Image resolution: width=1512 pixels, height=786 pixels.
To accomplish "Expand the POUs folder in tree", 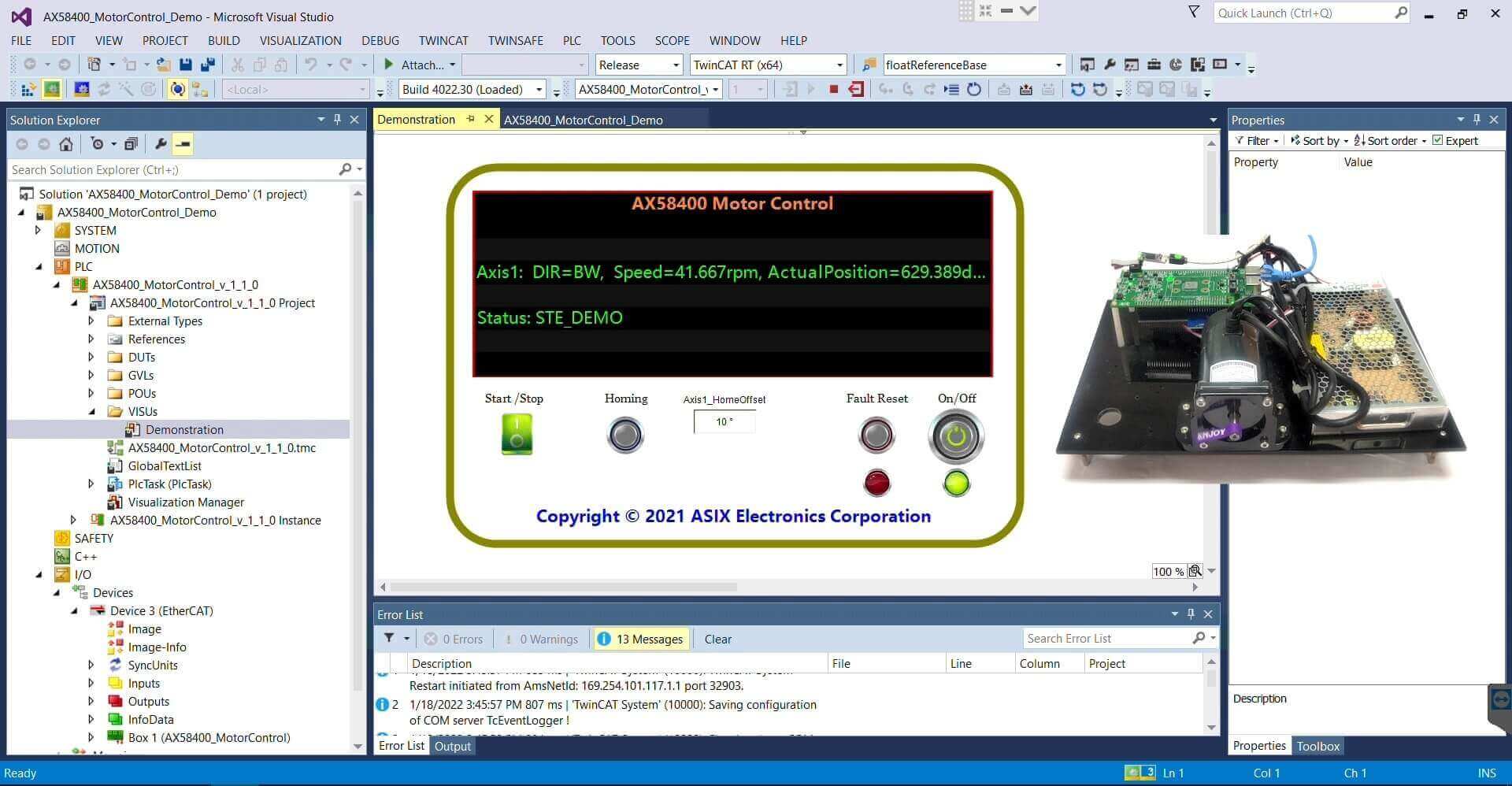I will (x=91, y=393).
